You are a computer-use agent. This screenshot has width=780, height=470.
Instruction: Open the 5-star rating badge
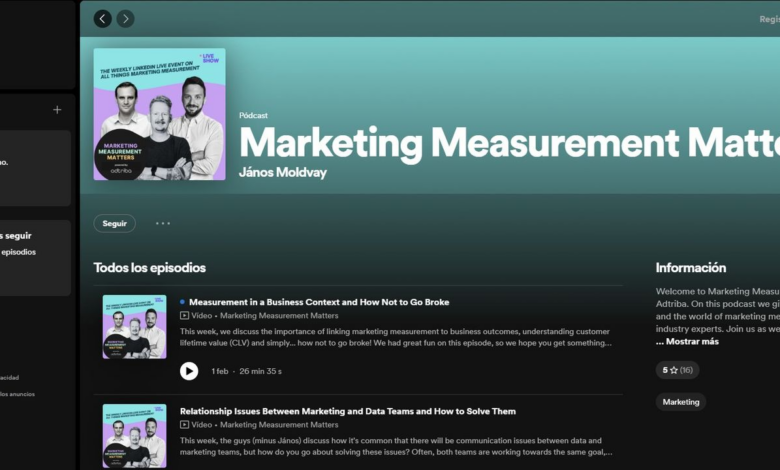point(677,370)
